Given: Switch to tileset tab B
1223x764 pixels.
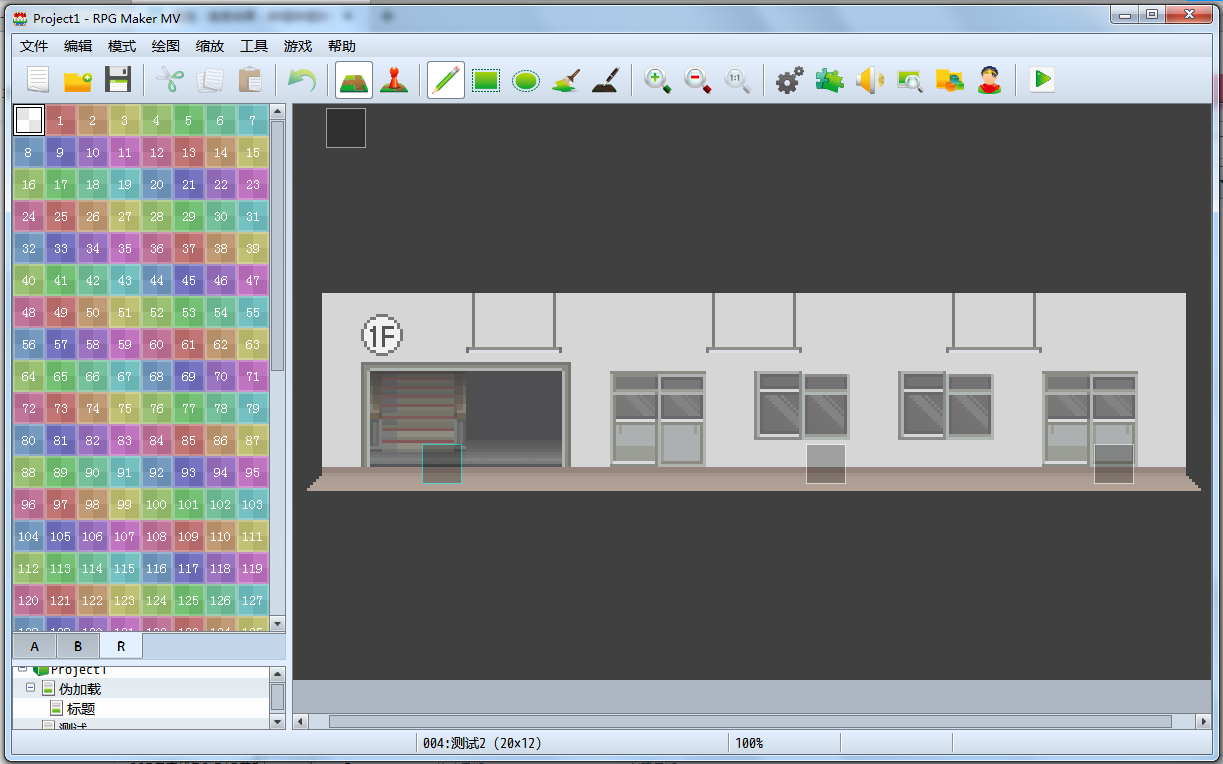Looking at the screenshot, I should pyautogui.click(x=78, y=646).
